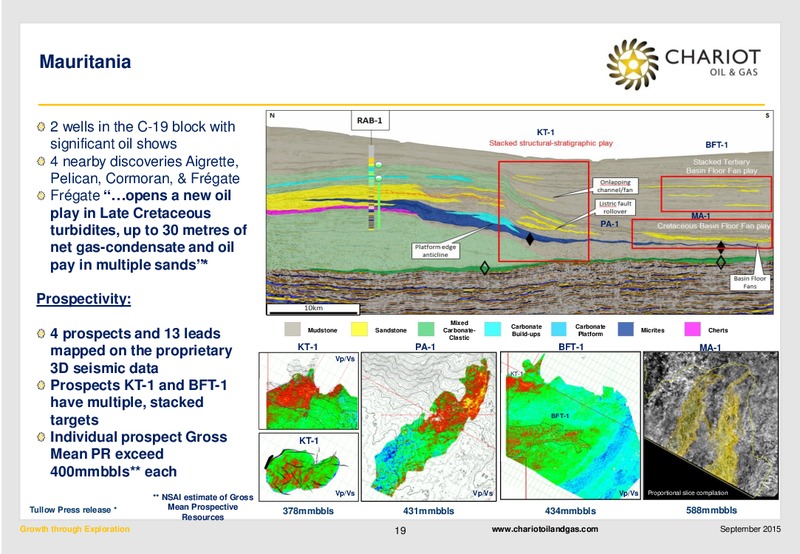Click the Mauritania slide title

click(x=85, y=62)
